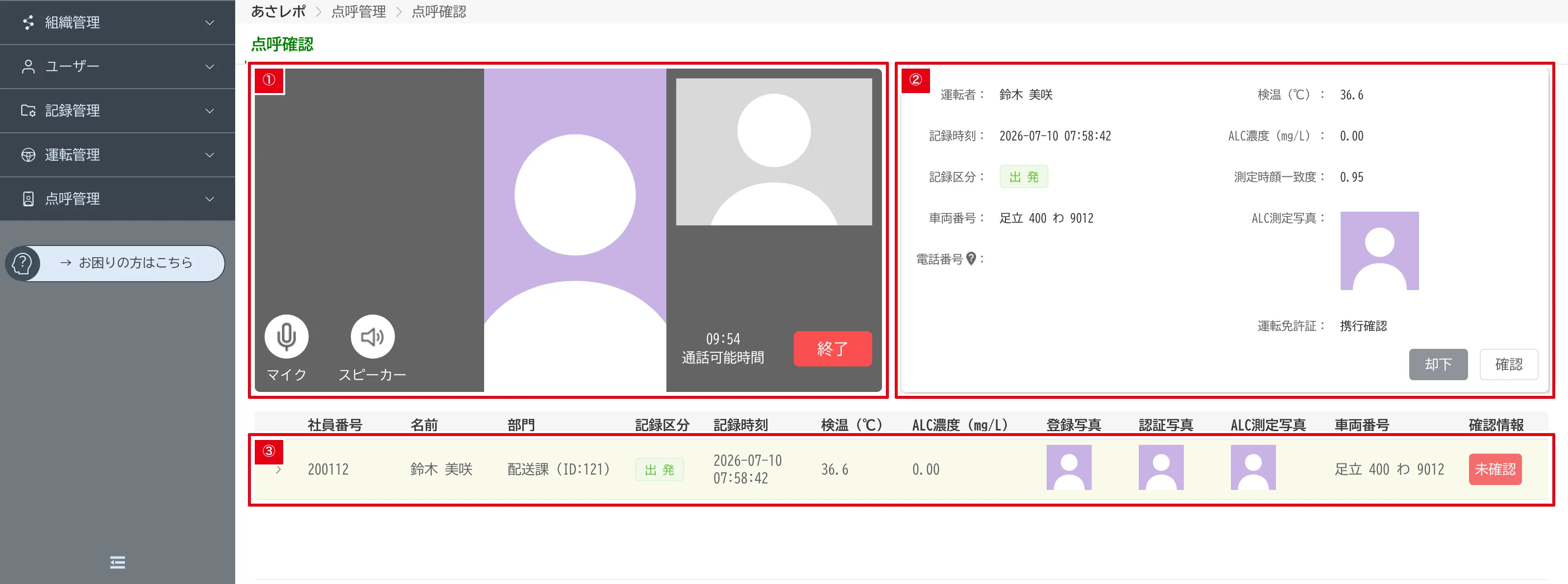This screenshot has width=1568, height=584.
Task: Open the ALC測定写真 thumbnail in the table row
Action: tap(1253, 467)
